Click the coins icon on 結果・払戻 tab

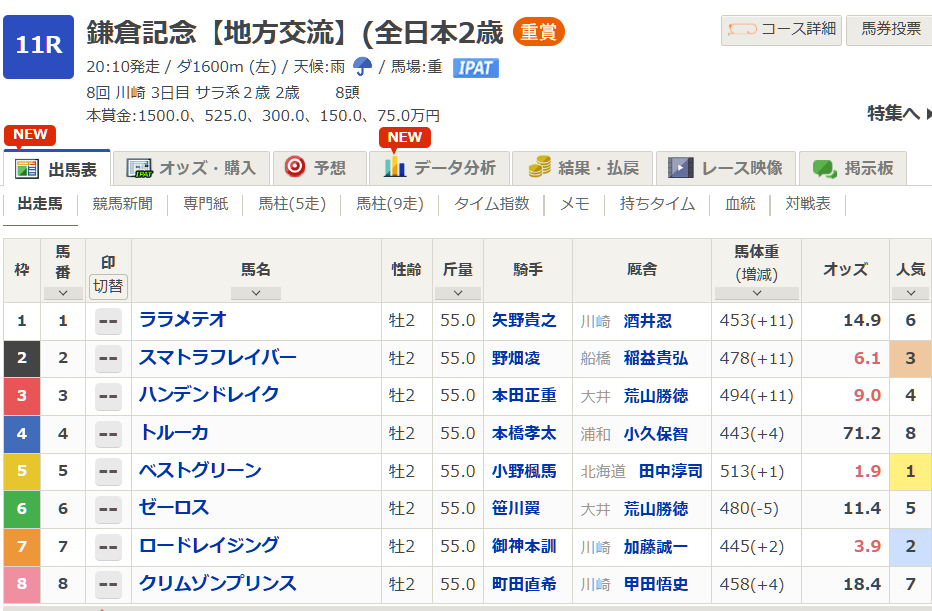540,168
